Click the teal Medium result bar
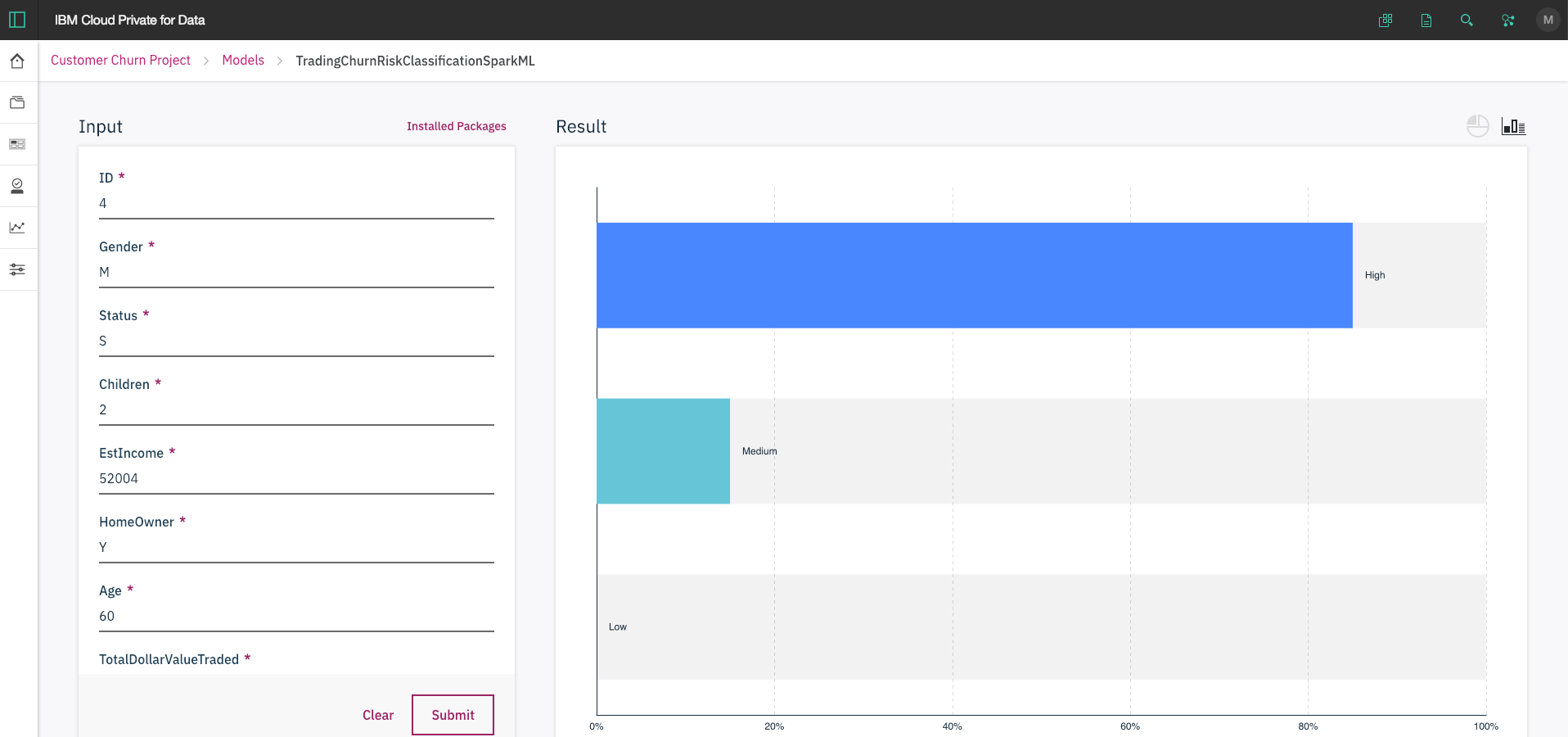 point(664,451)
